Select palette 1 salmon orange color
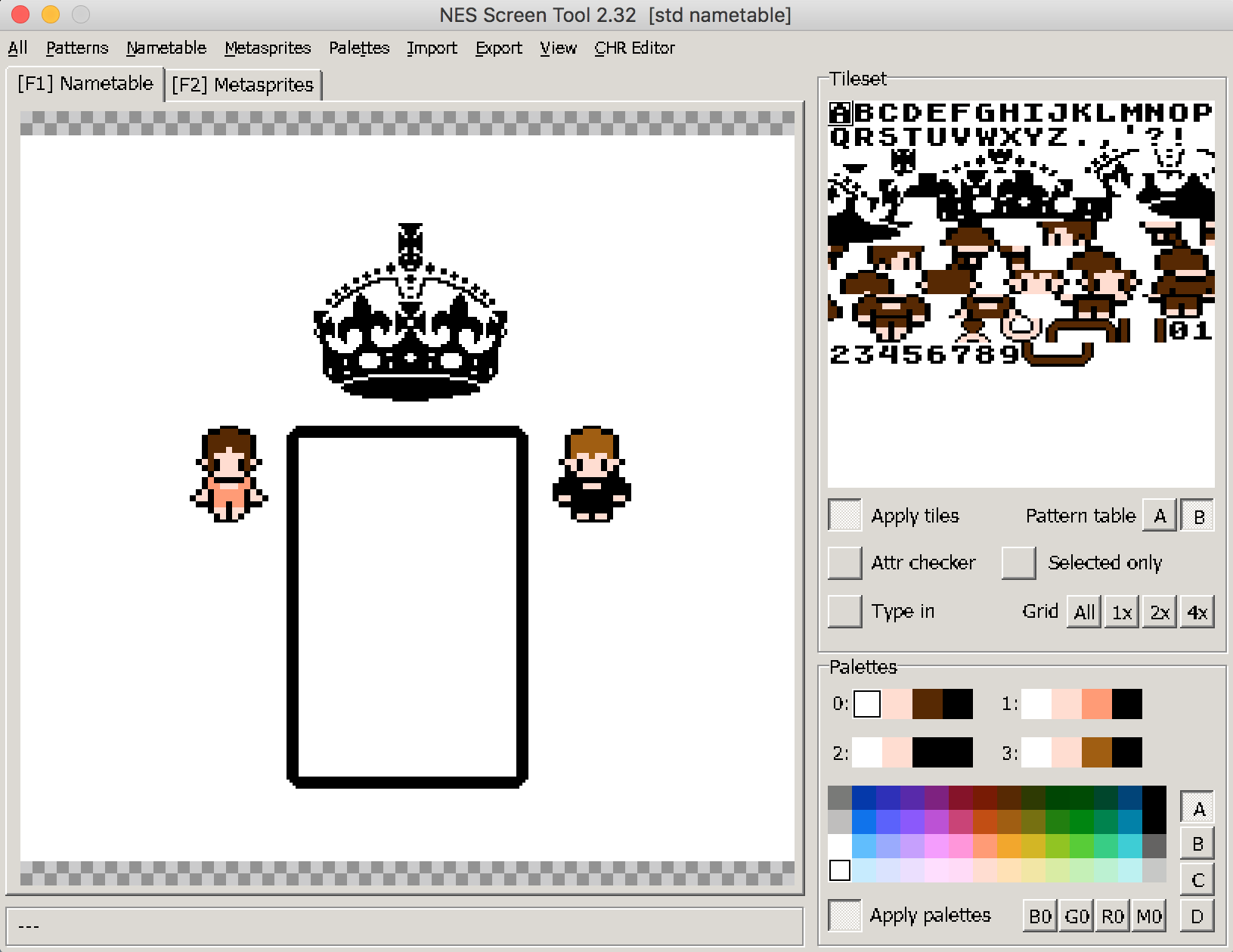The image size is (1233, 952). [1097, 704]
